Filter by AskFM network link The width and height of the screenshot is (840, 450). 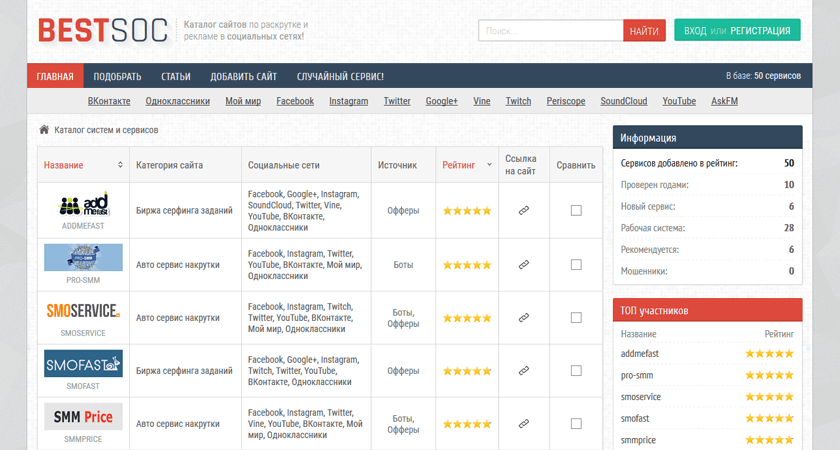pyautogui.click(x=724, y=101)
